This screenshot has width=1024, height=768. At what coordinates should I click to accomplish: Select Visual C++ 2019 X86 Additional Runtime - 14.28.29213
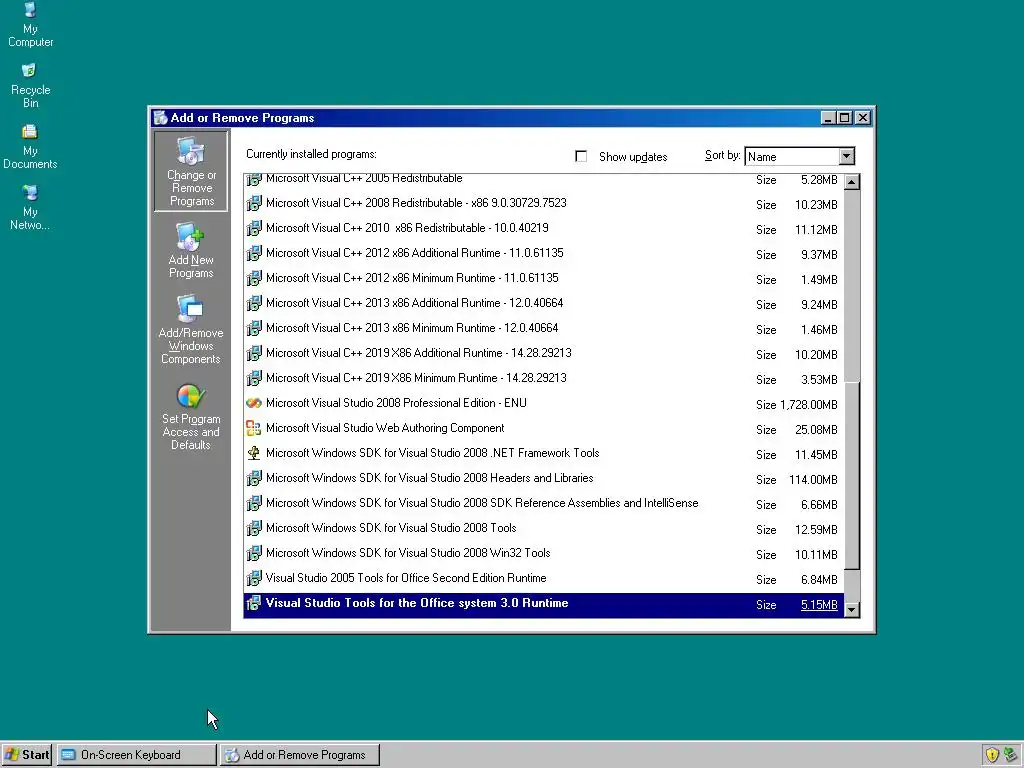(543, 353)
